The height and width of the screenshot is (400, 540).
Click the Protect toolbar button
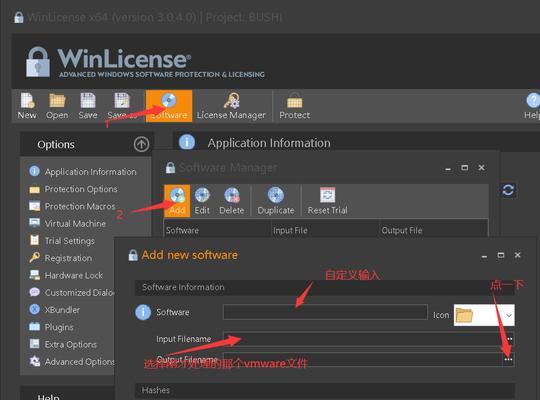(x=294, y=106)
